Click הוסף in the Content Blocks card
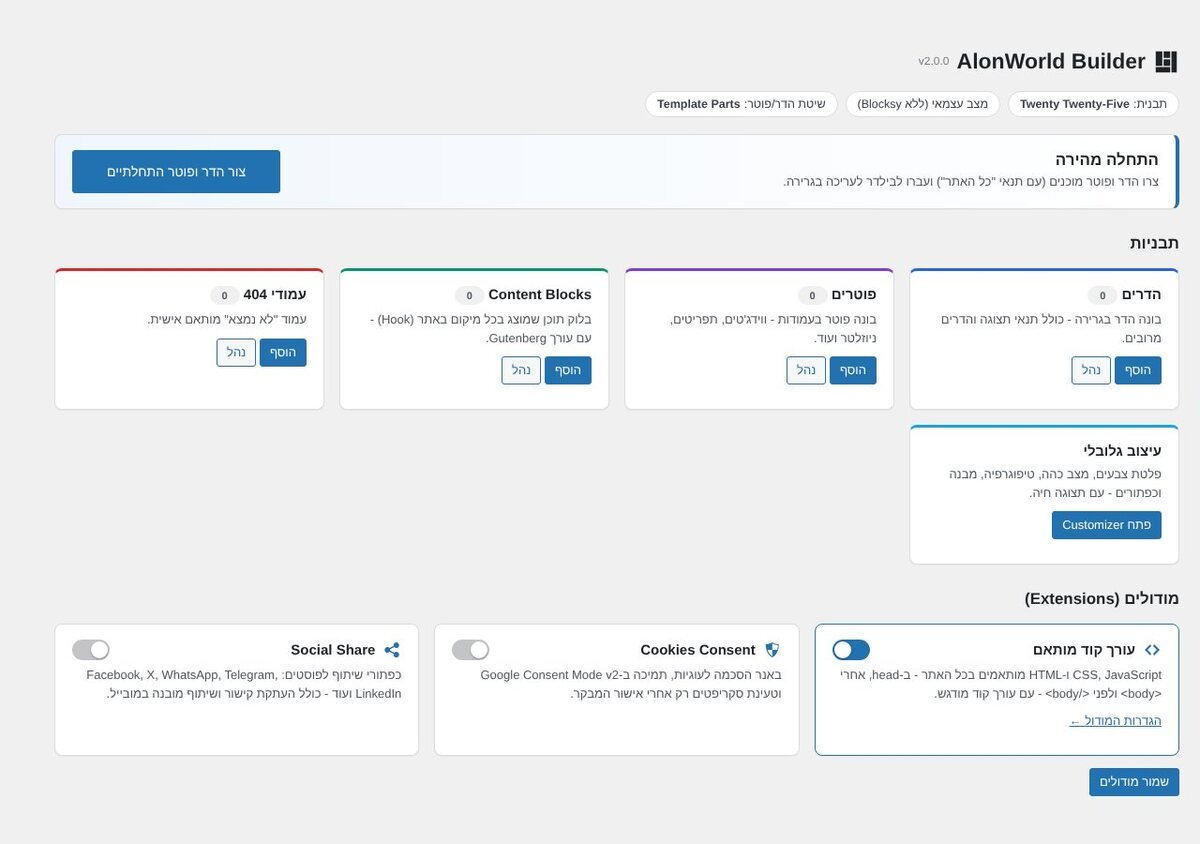The image size is (1200, 844). 568,370
